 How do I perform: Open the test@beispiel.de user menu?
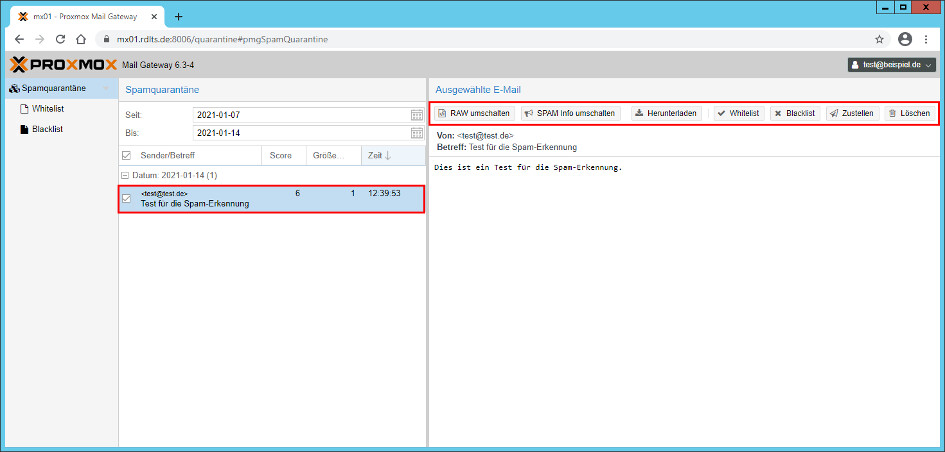coord(892,65)
